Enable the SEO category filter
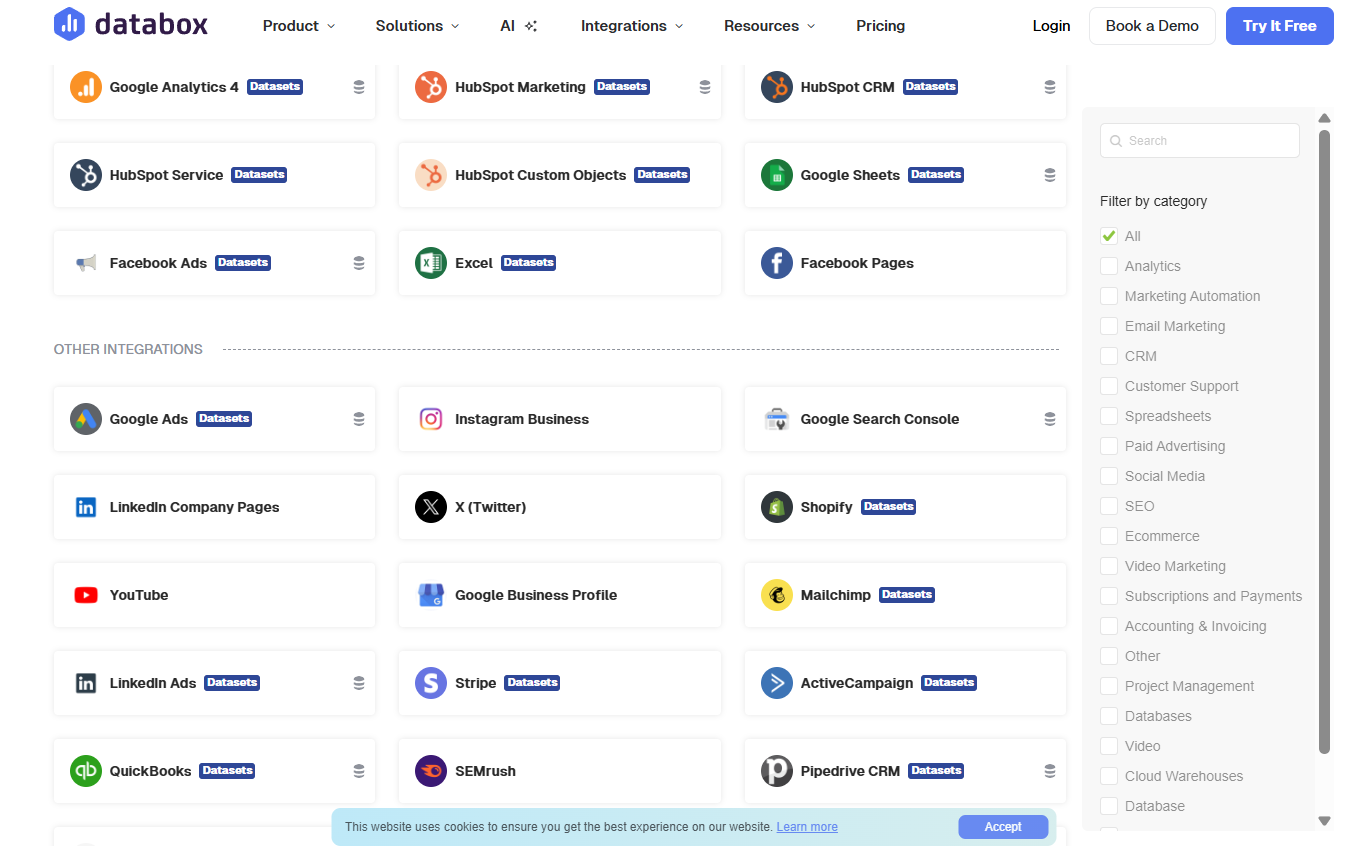1371x846 pixels. [x=1109, y=506]
